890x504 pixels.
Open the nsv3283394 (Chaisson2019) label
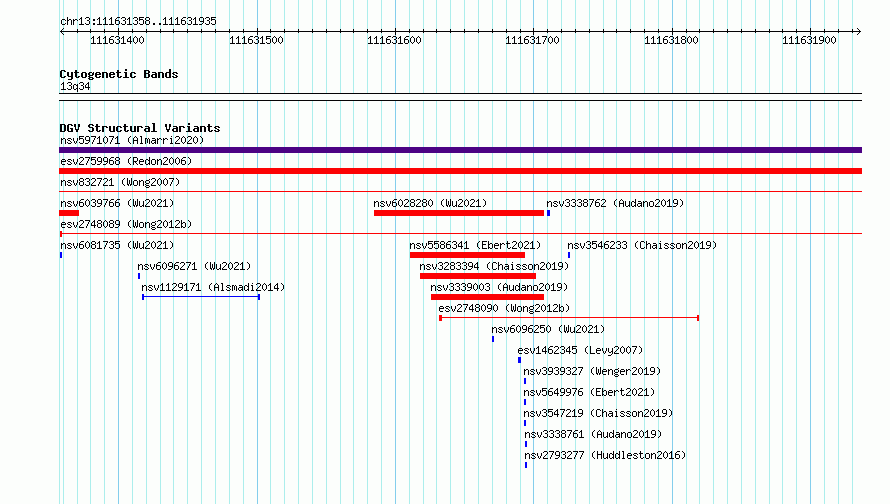coord(494,266)
